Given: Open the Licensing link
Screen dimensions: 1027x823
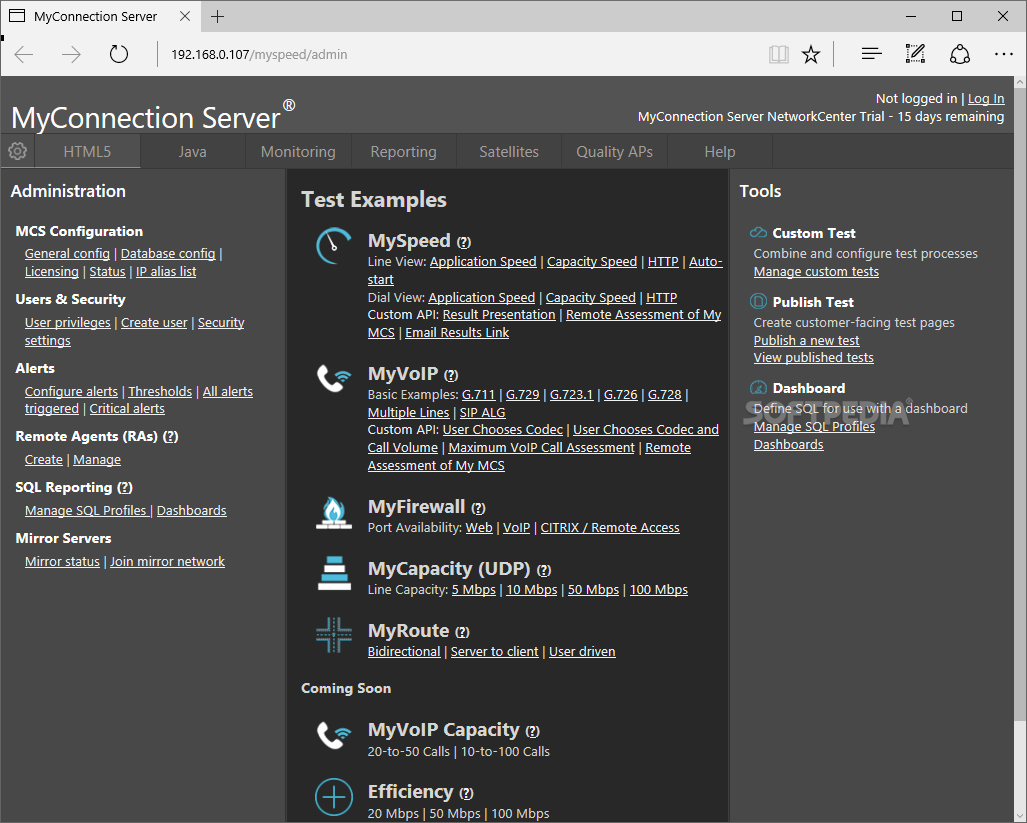Looking at the screenshot, I should click(x=52, y=271).
